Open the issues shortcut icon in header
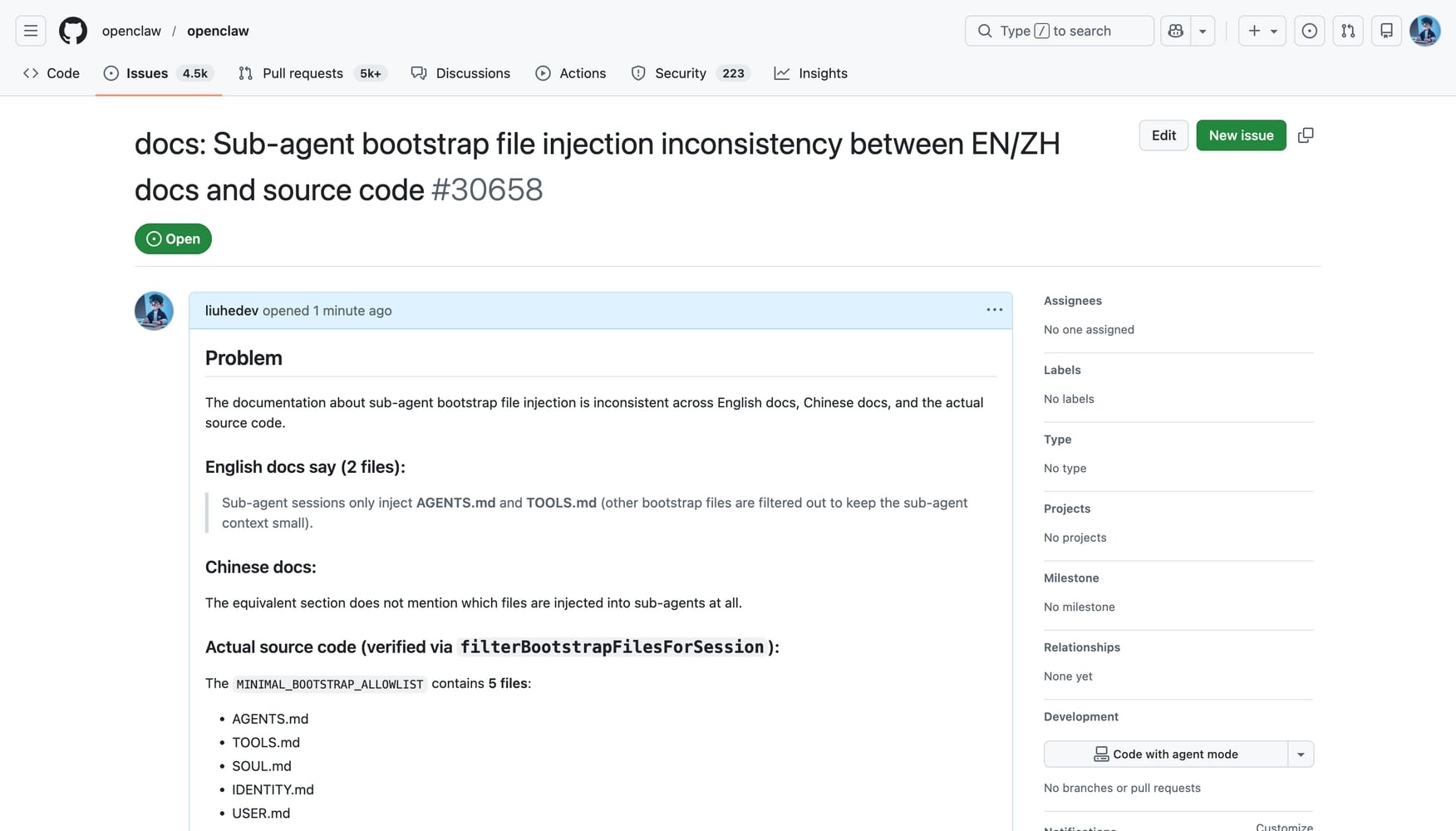Image resolution: width=1456 pixels, height=831 pixels. click(1309, 31)
